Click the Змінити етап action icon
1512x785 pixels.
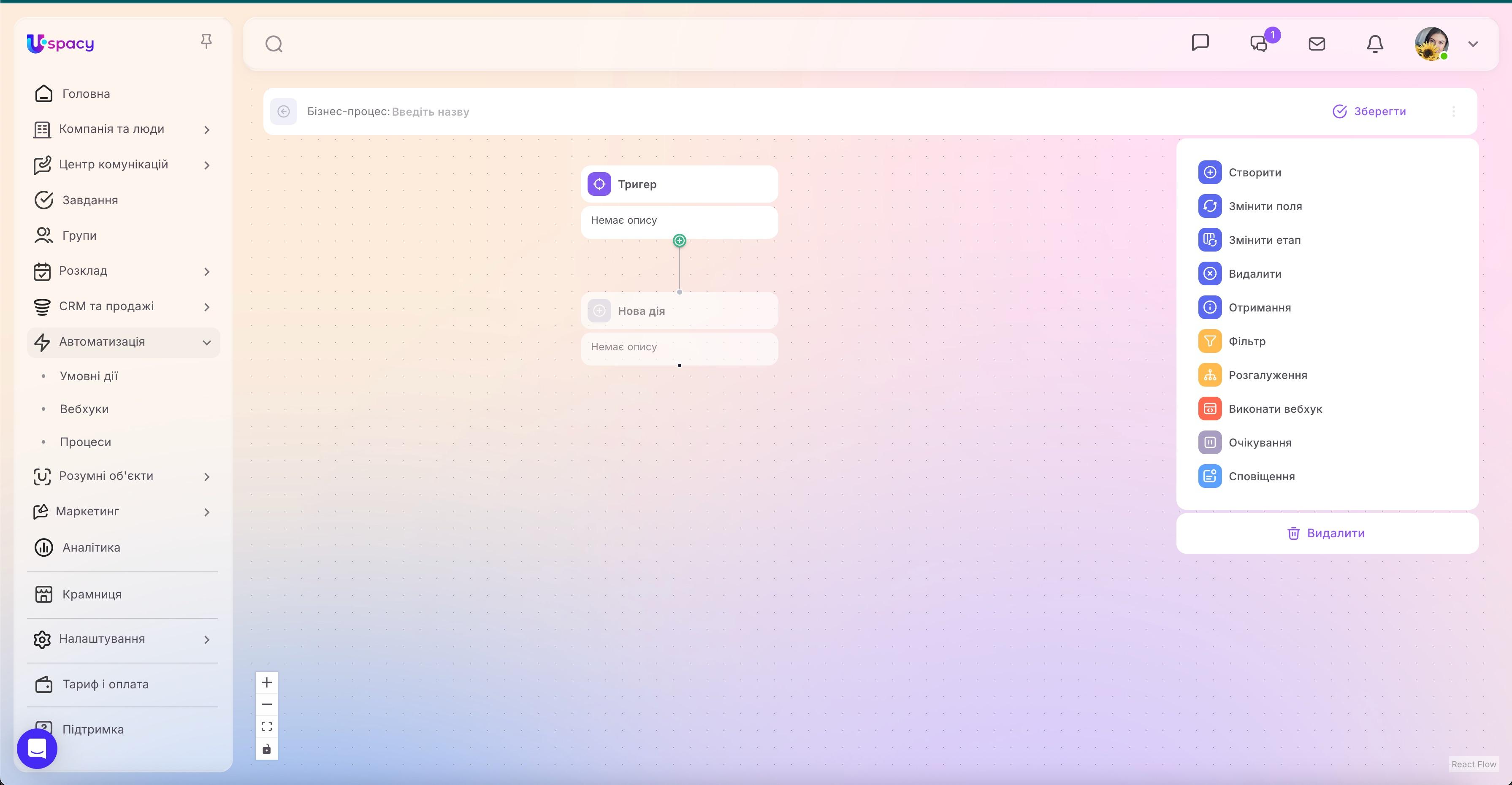(1210, 239)
